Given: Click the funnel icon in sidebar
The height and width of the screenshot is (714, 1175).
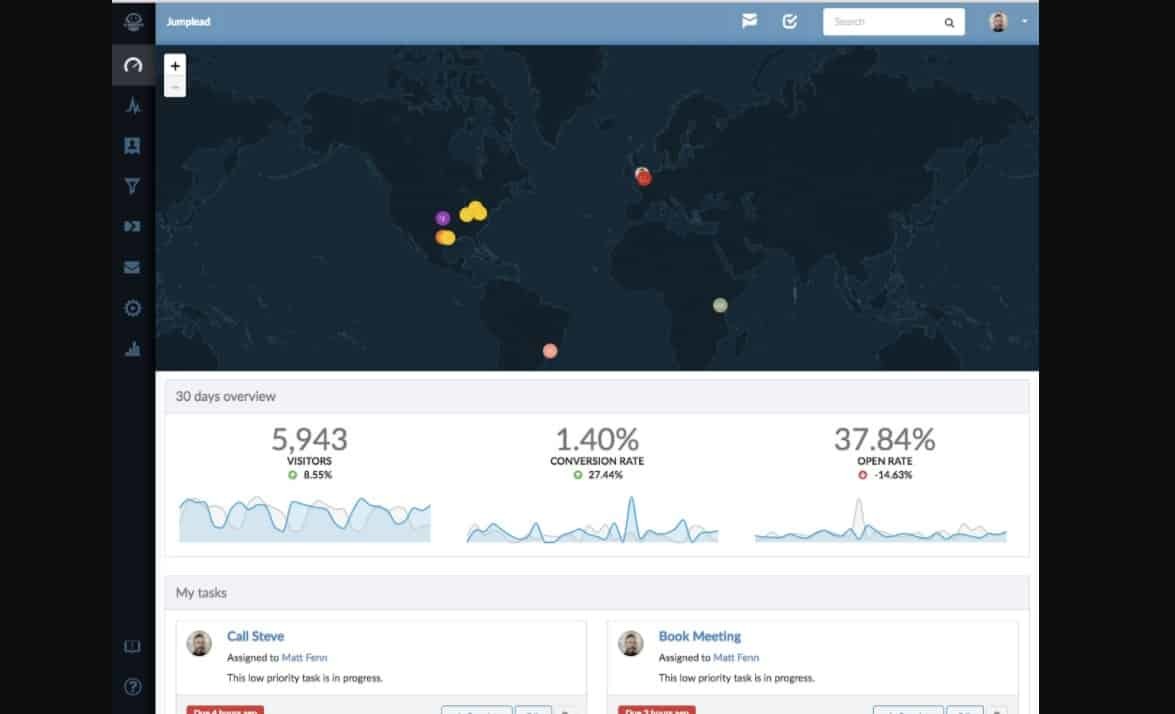Looking at the screenshot, I should pyautogui.click(x=132, y=186).
